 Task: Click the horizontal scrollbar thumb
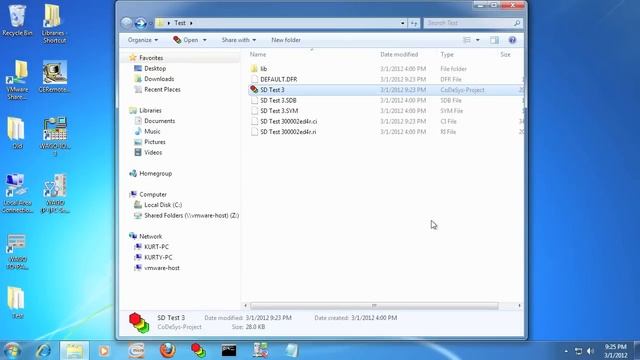tap(374, 306)
